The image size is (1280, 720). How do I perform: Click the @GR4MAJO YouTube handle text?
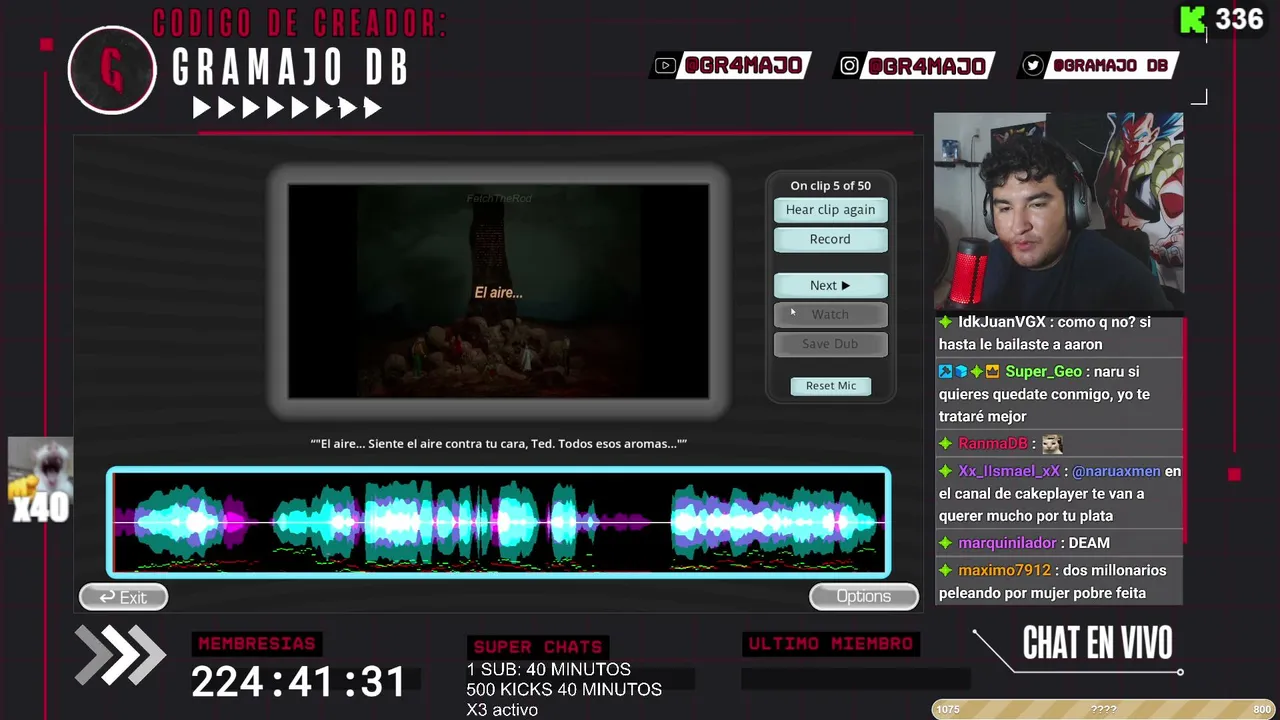(x=743, y=66)
